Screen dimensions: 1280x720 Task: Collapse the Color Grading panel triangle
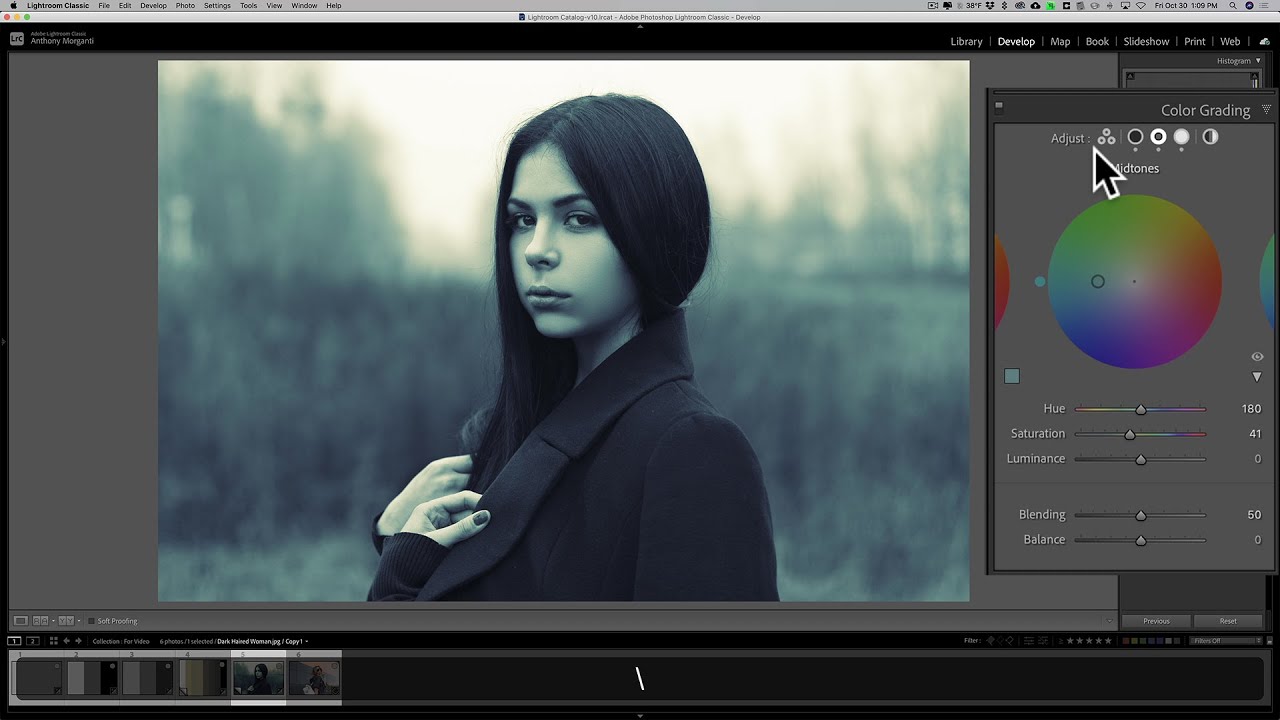click(1266, 110)
